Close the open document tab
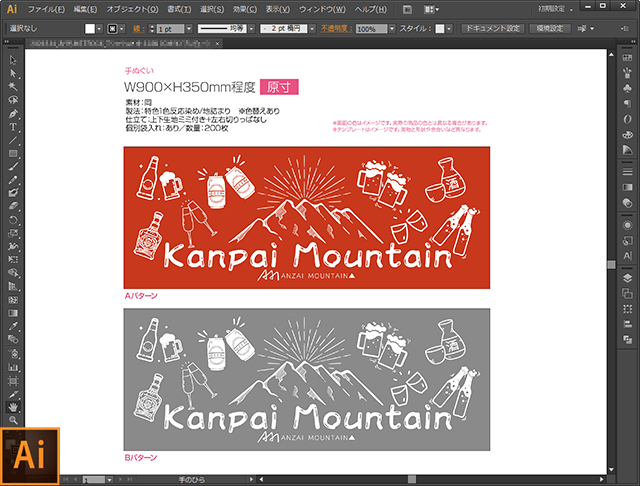 coord(218,43)
